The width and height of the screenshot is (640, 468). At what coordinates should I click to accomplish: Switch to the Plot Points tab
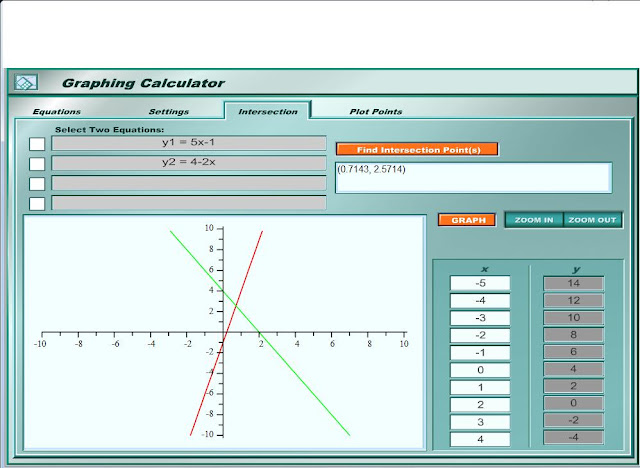(x=376, y=111)
